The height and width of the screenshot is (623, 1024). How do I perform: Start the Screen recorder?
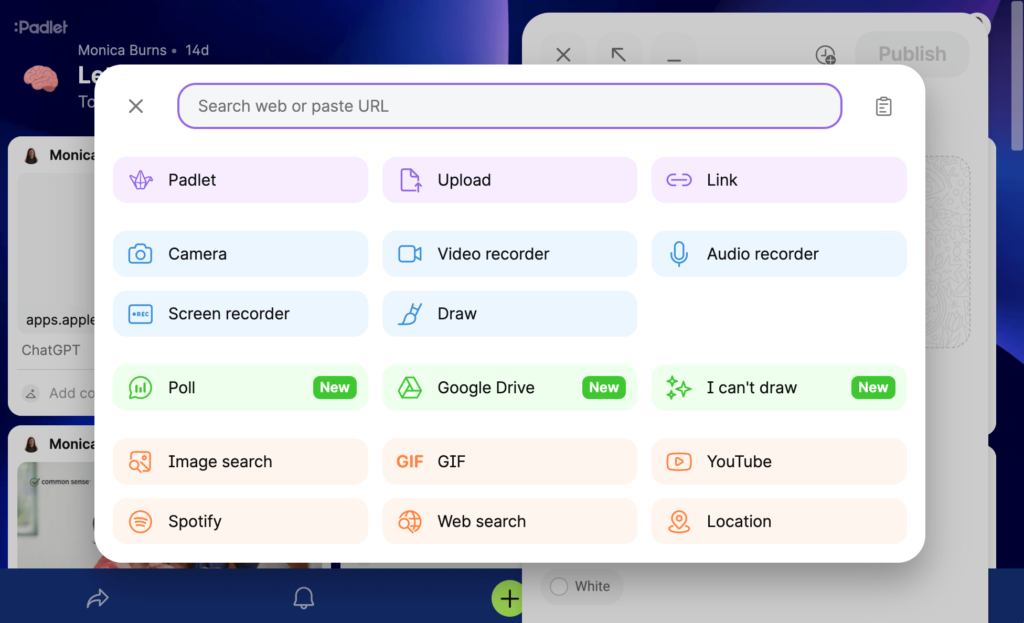(240, 313)
